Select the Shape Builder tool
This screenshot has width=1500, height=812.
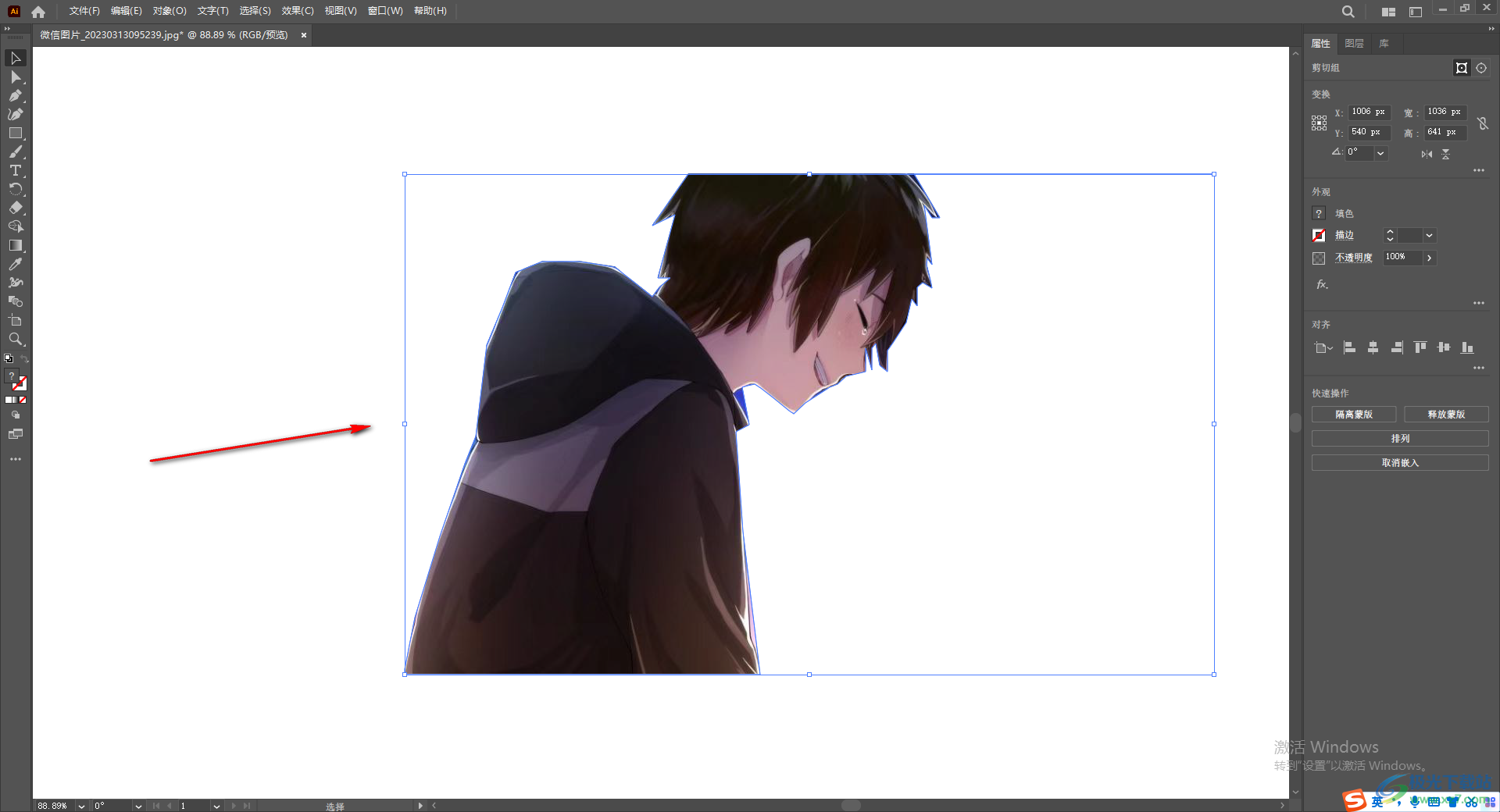tap(15, 227)
